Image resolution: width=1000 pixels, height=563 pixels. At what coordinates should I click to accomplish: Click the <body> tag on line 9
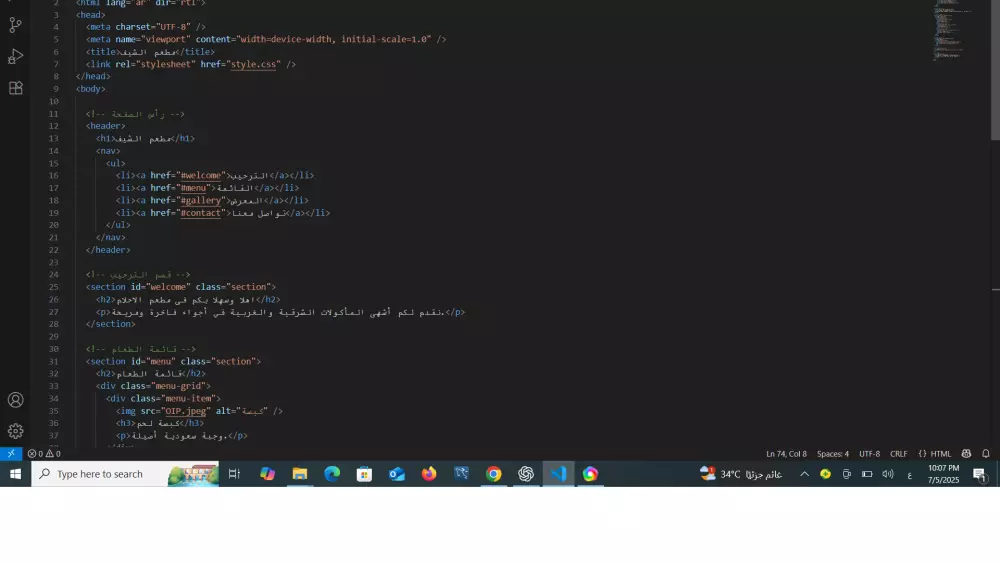pos(91,89)
